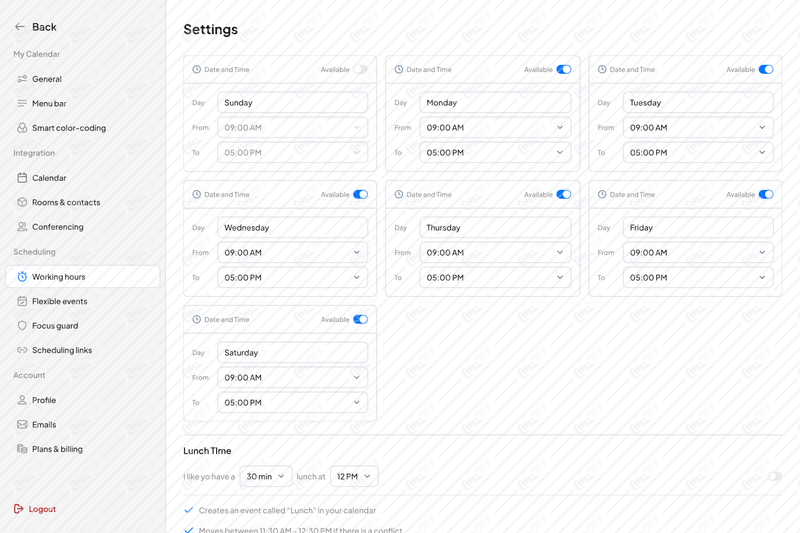Toggle Wednesday availability off
Viewport: 800px width, 533px height.
click(360, 194)
